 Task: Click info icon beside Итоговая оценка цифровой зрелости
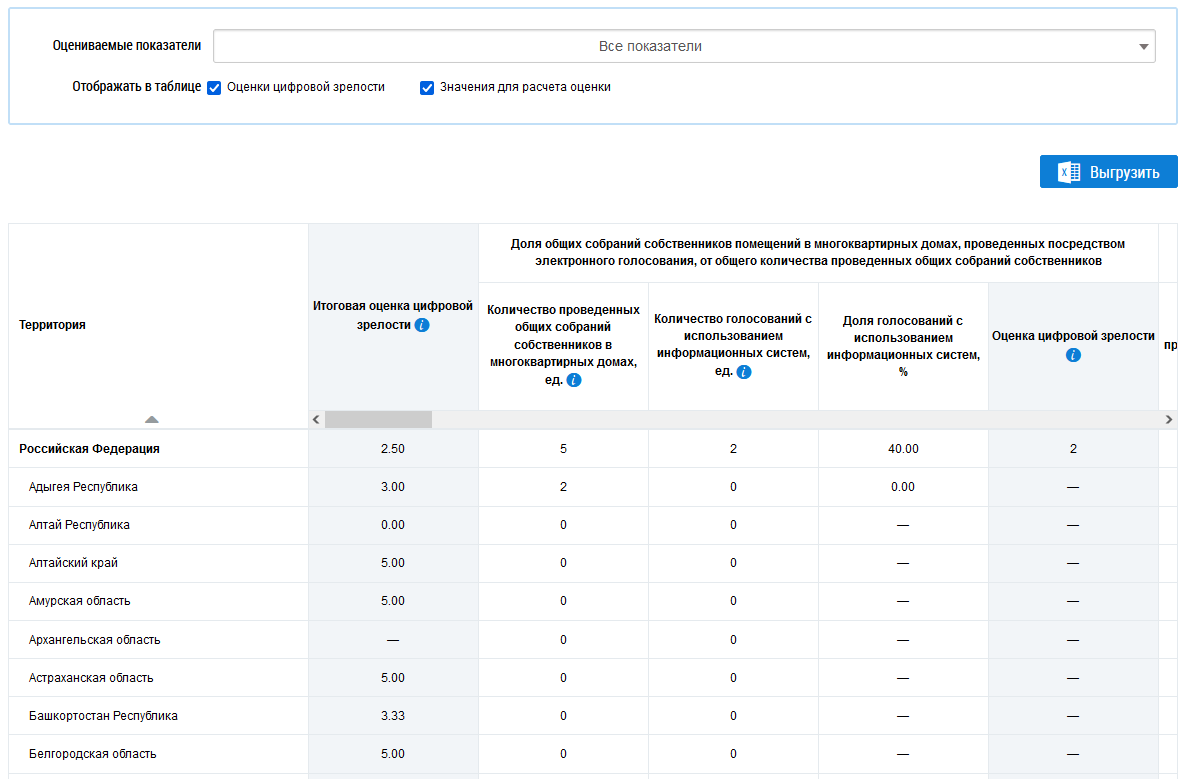[x=422, y=325]
